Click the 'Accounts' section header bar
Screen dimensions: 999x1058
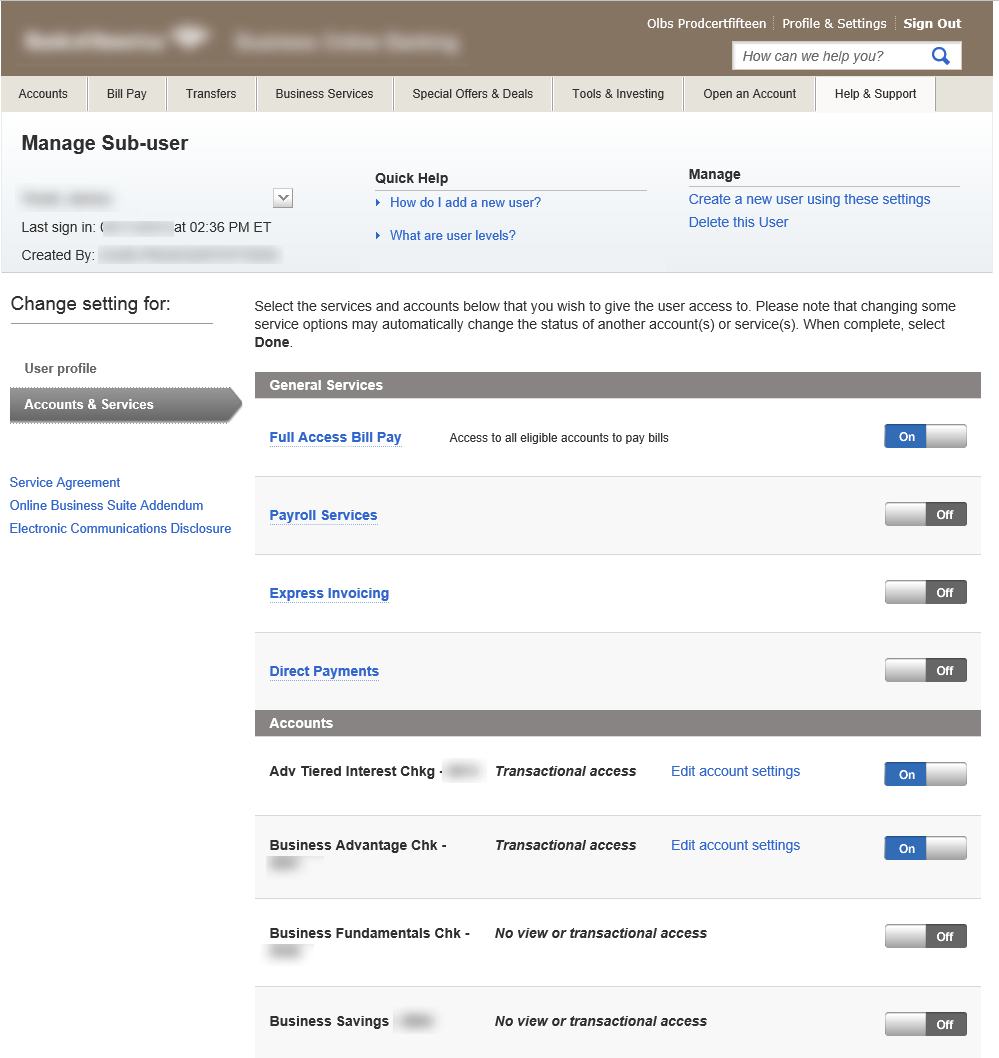617,723
